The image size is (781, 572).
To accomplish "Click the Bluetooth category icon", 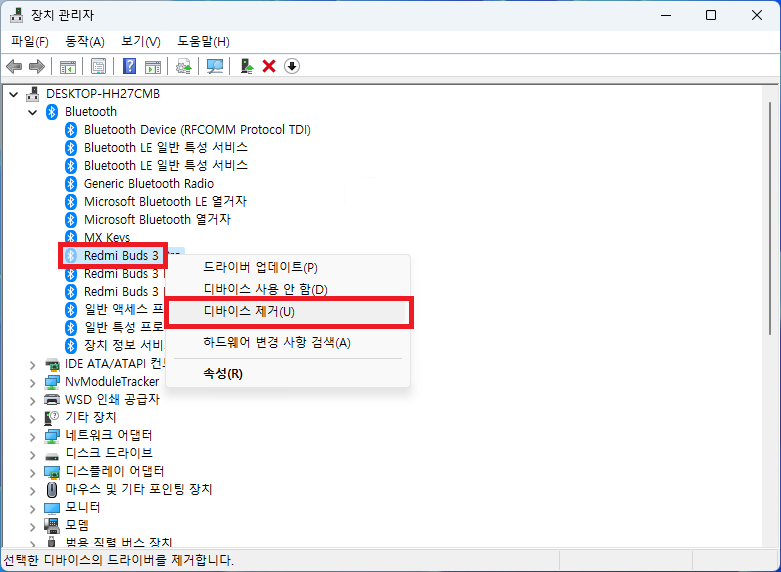I will point(52,112).
